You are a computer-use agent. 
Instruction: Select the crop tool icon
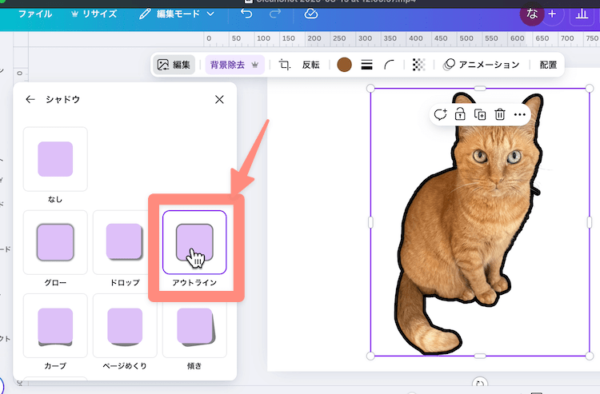[x=284, y=65]
